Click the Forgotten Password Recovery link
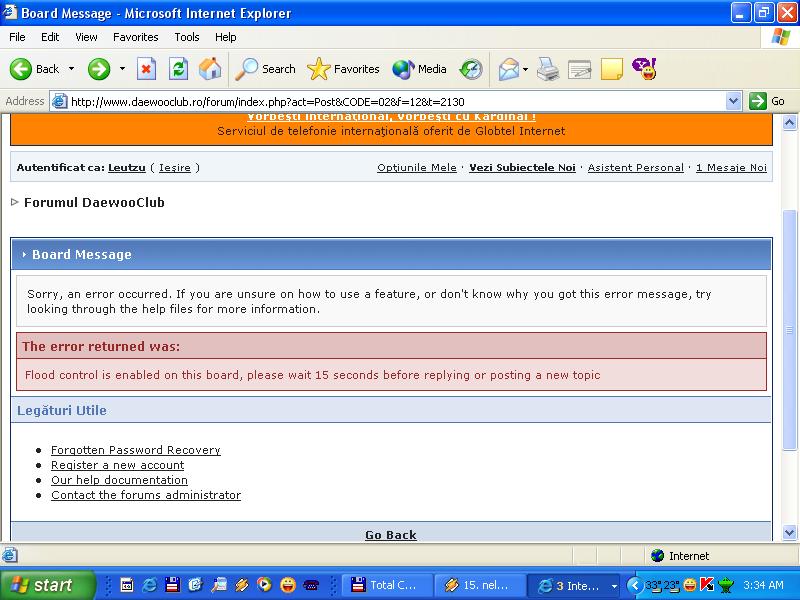Image resolution: width=800 pixels, height=600 pixels. click(x=136, y=450)
